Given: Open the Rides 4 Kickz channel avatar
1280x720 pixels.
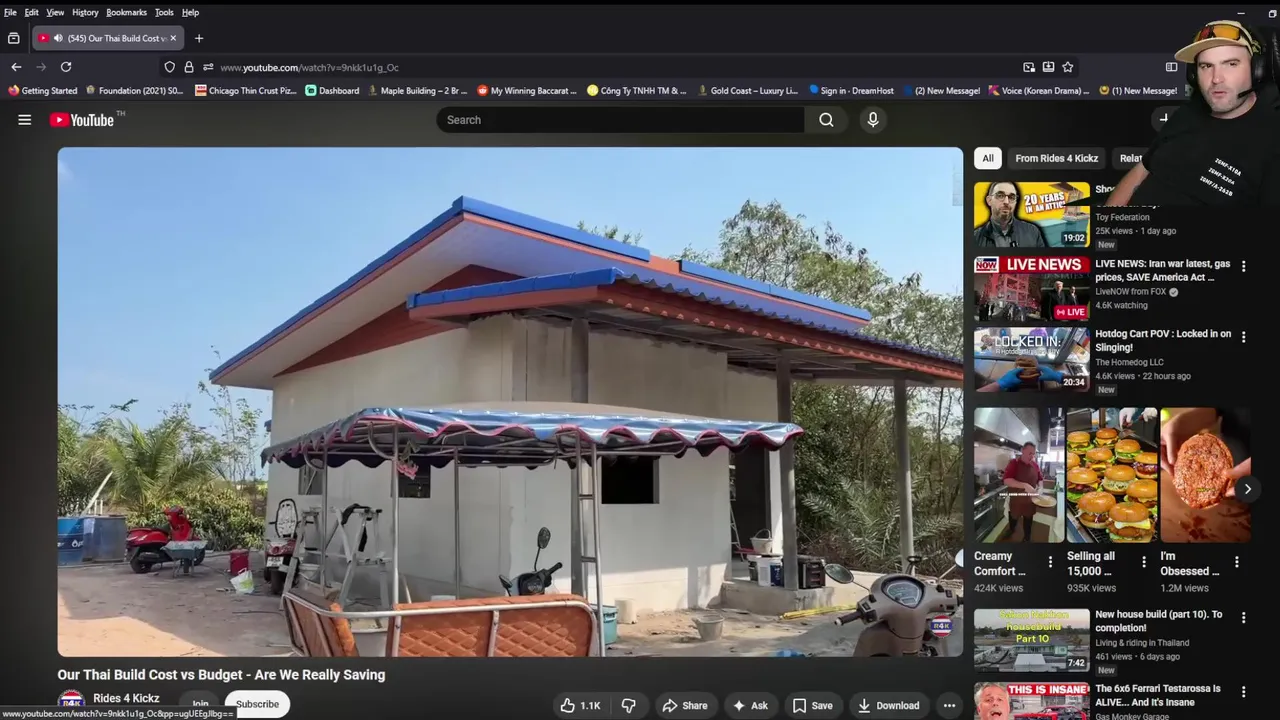Looking at the screenshot, I should coord(71,703).
